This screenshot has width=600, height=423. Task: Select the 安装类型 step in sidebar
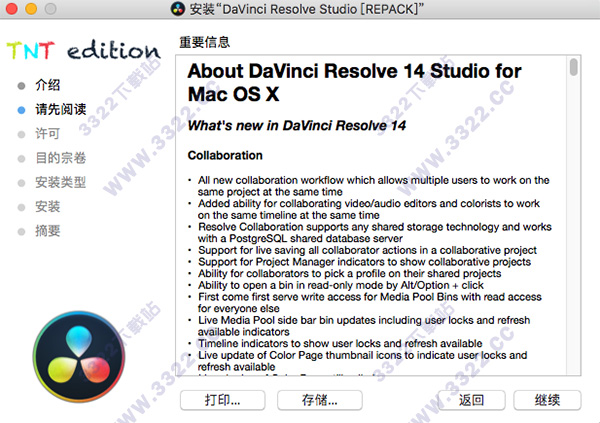pyautogui.click(x=60, y=183)
